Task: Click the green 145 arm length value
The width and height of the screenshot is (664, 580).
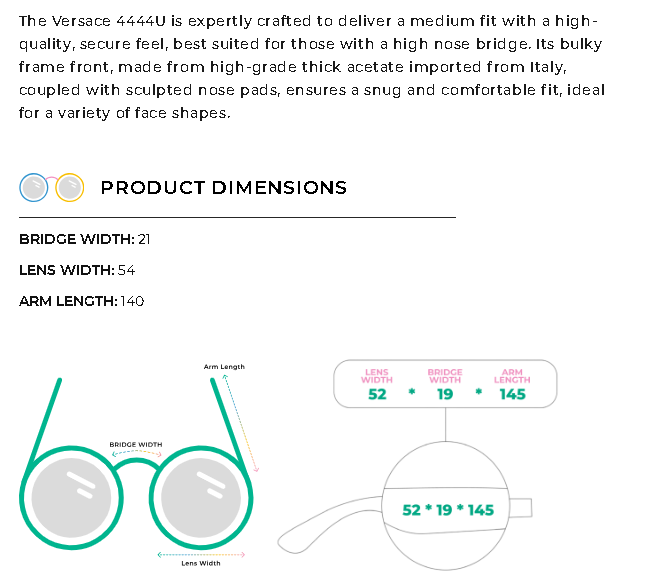Action: pyautogui.click(x=512, y=394)
